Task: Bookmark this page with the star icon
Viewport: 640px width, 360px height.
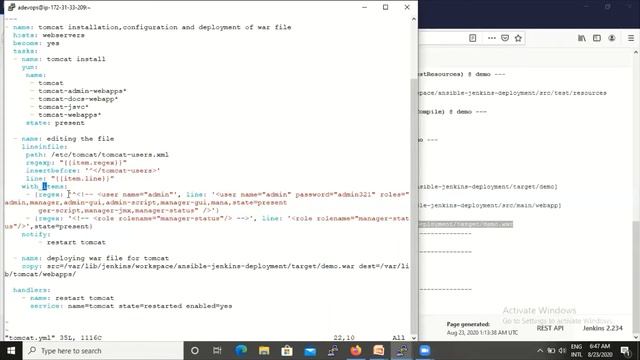Action: (518, 38)
